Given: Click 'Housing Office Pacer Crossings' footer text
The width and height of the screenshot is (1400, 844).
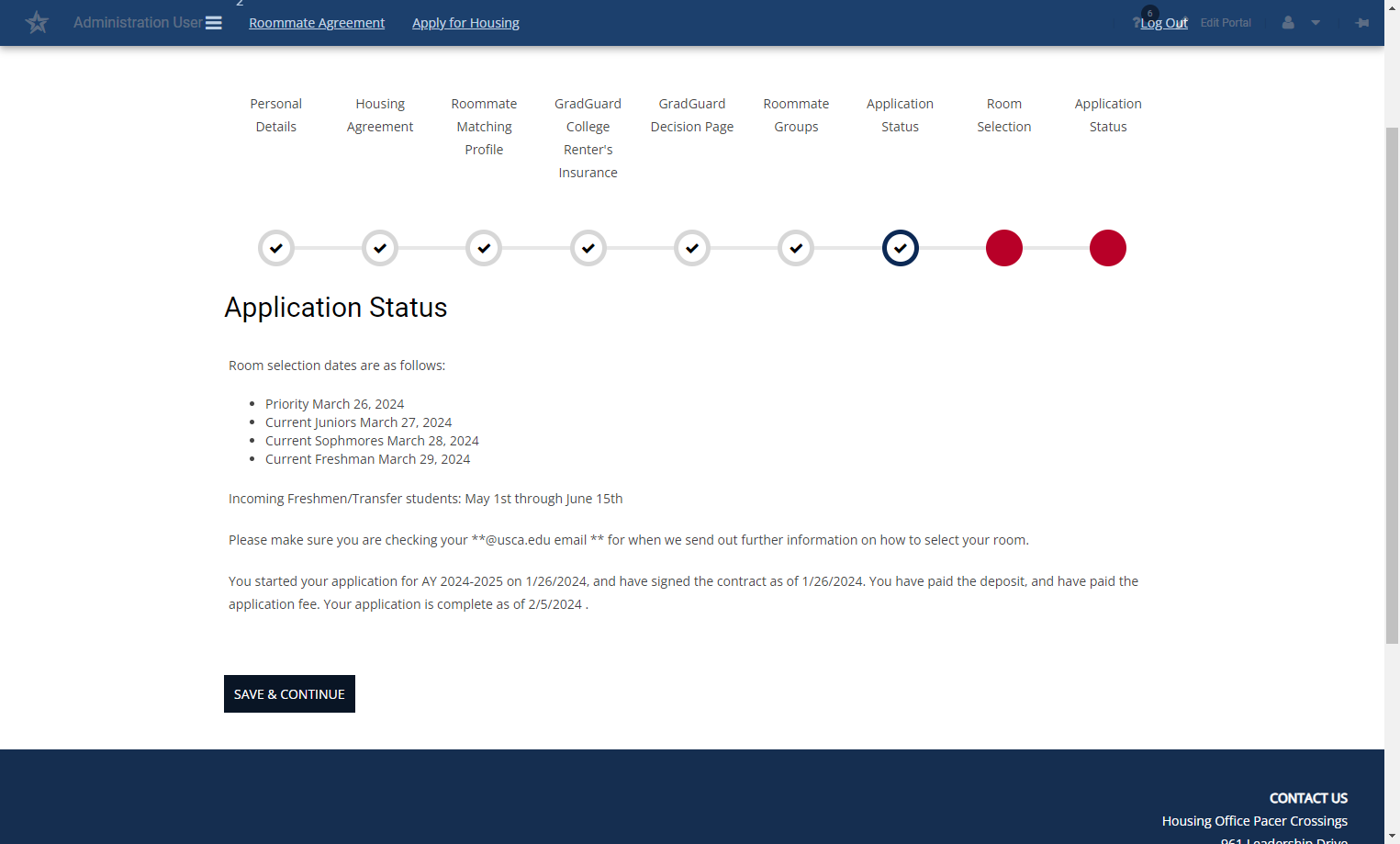Looking at the screenshot, I should [x=1254, y=821].
